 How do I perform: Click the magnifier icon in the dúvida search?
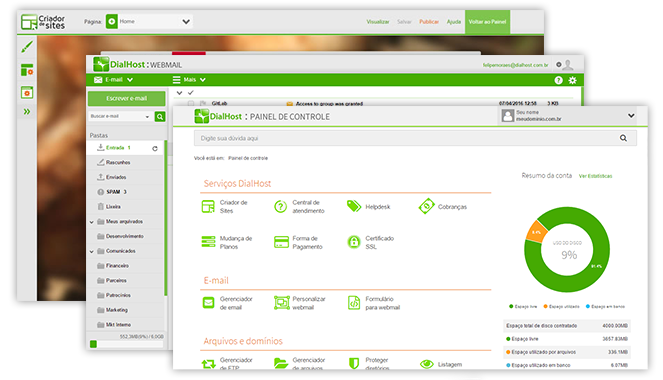pos(623,138)
